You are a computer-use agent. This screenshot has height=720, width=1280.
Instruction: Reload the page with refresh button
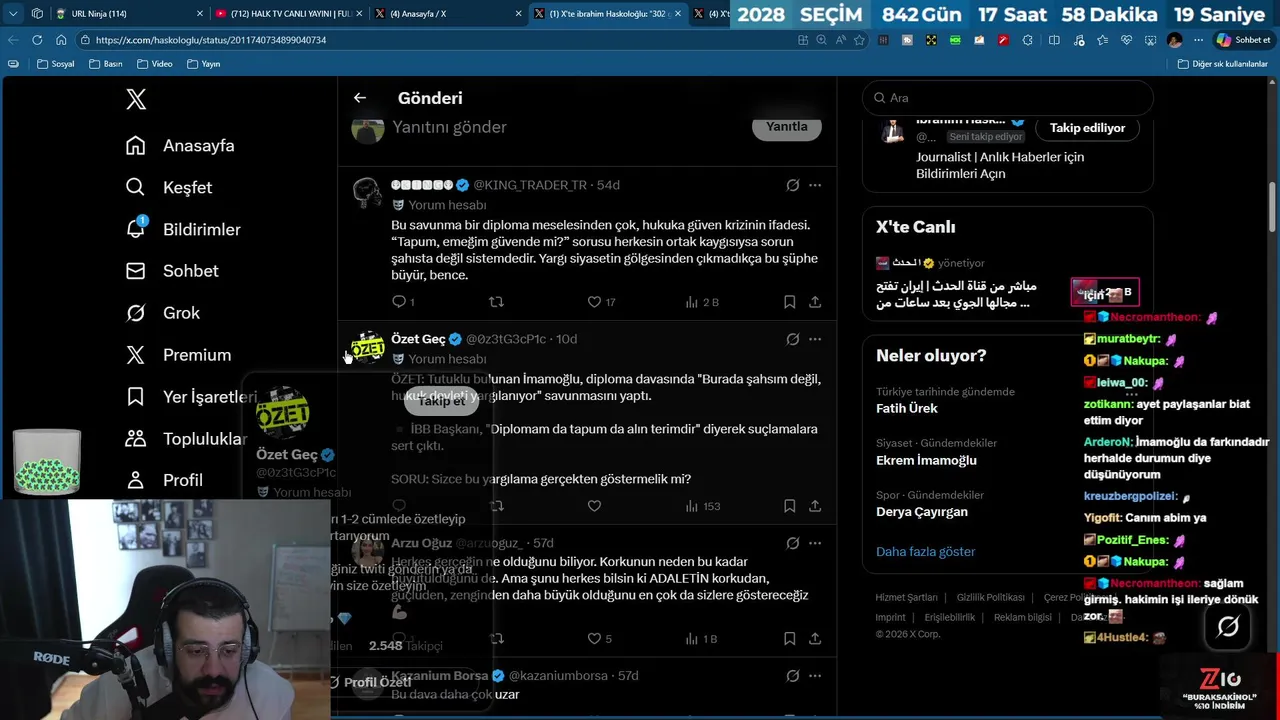37,40
